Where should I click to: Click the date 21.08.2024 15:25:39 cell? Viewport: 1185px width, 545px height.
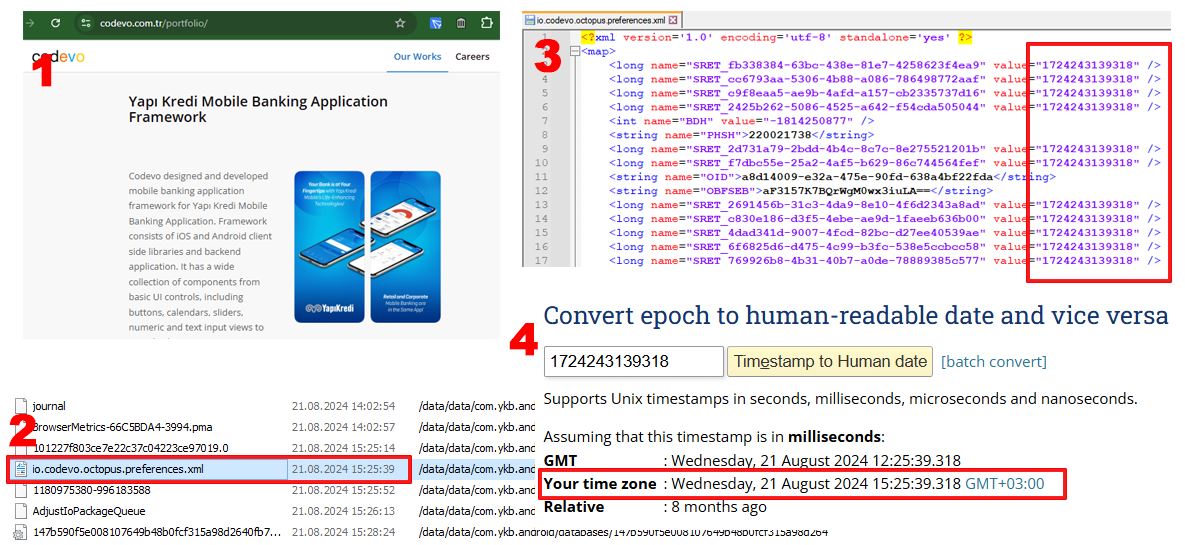point(343,469)
